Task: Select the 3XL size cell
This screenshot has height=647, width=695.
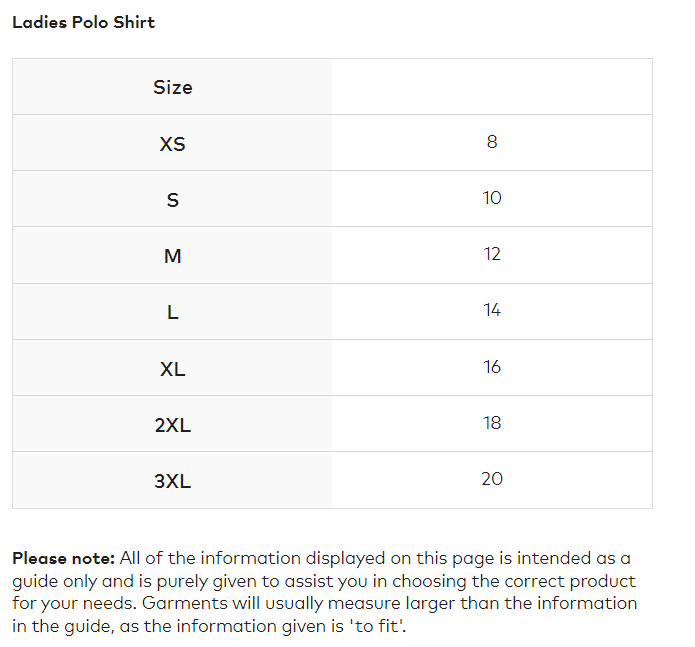Action: tap(172, 481)
